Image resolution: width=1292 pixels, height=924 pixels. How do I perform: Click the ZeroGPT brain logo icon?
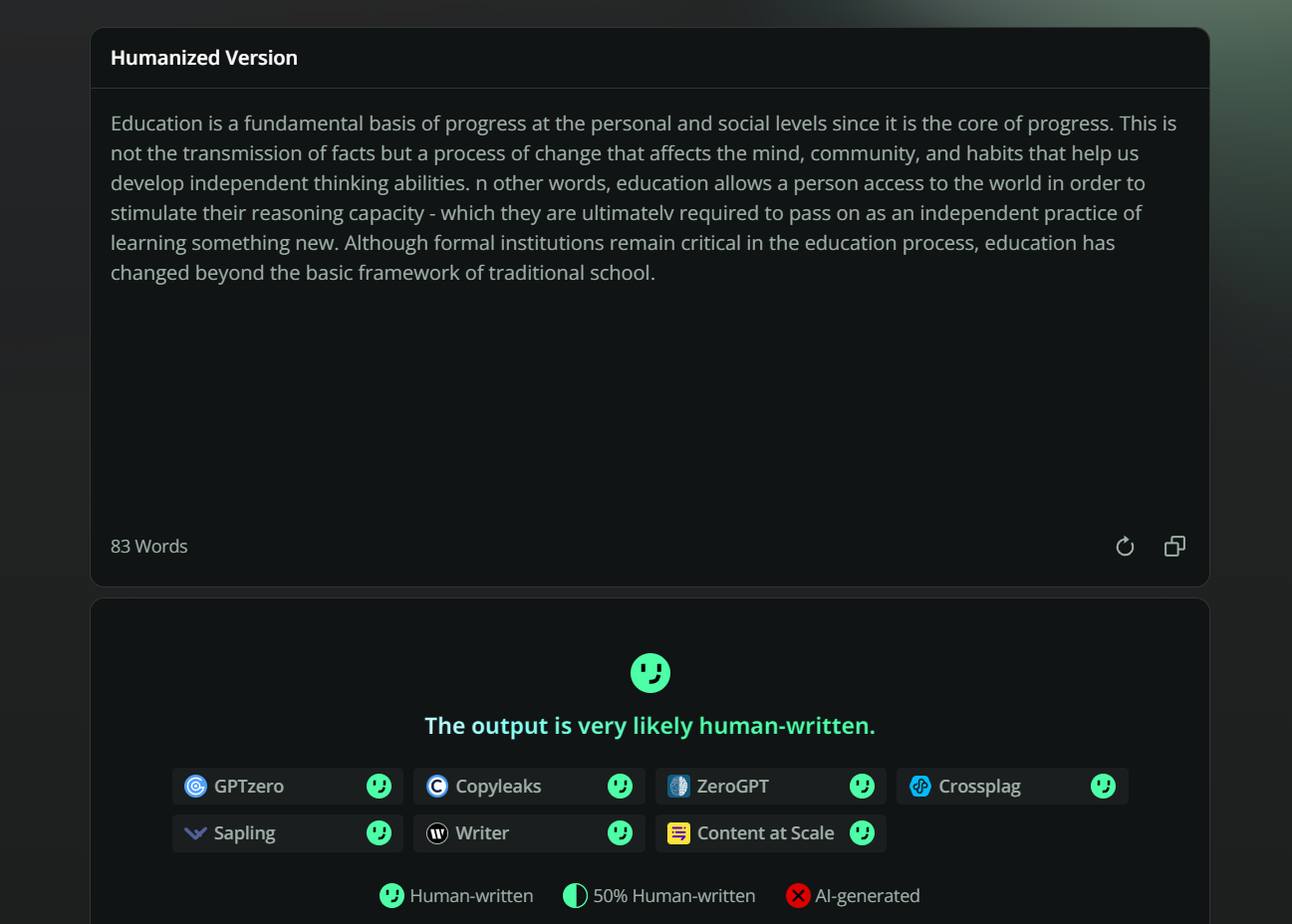(678, 787)
